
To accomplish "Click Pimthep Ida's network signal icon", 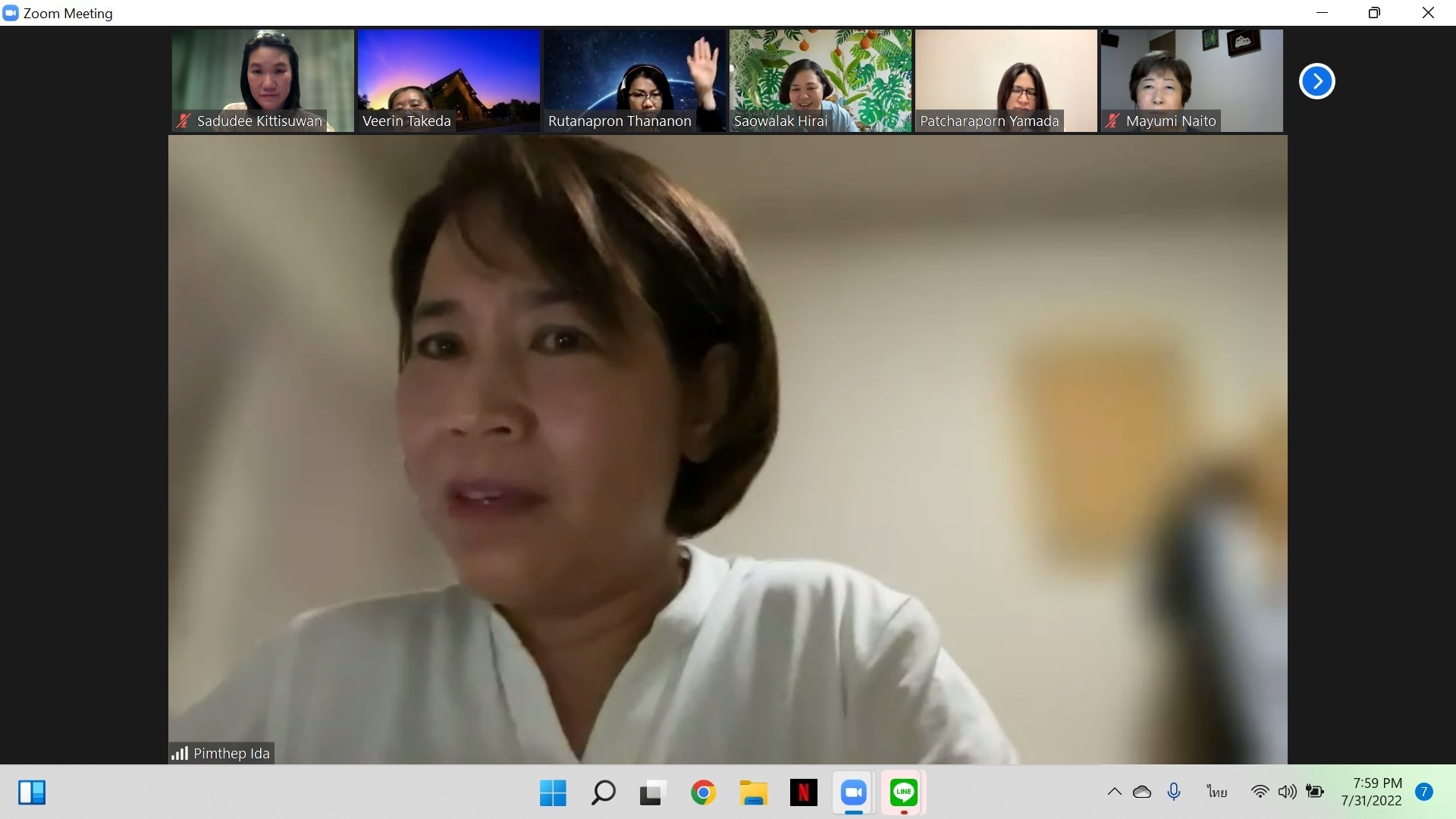I will pyautogui.click(x=180, y=753).
